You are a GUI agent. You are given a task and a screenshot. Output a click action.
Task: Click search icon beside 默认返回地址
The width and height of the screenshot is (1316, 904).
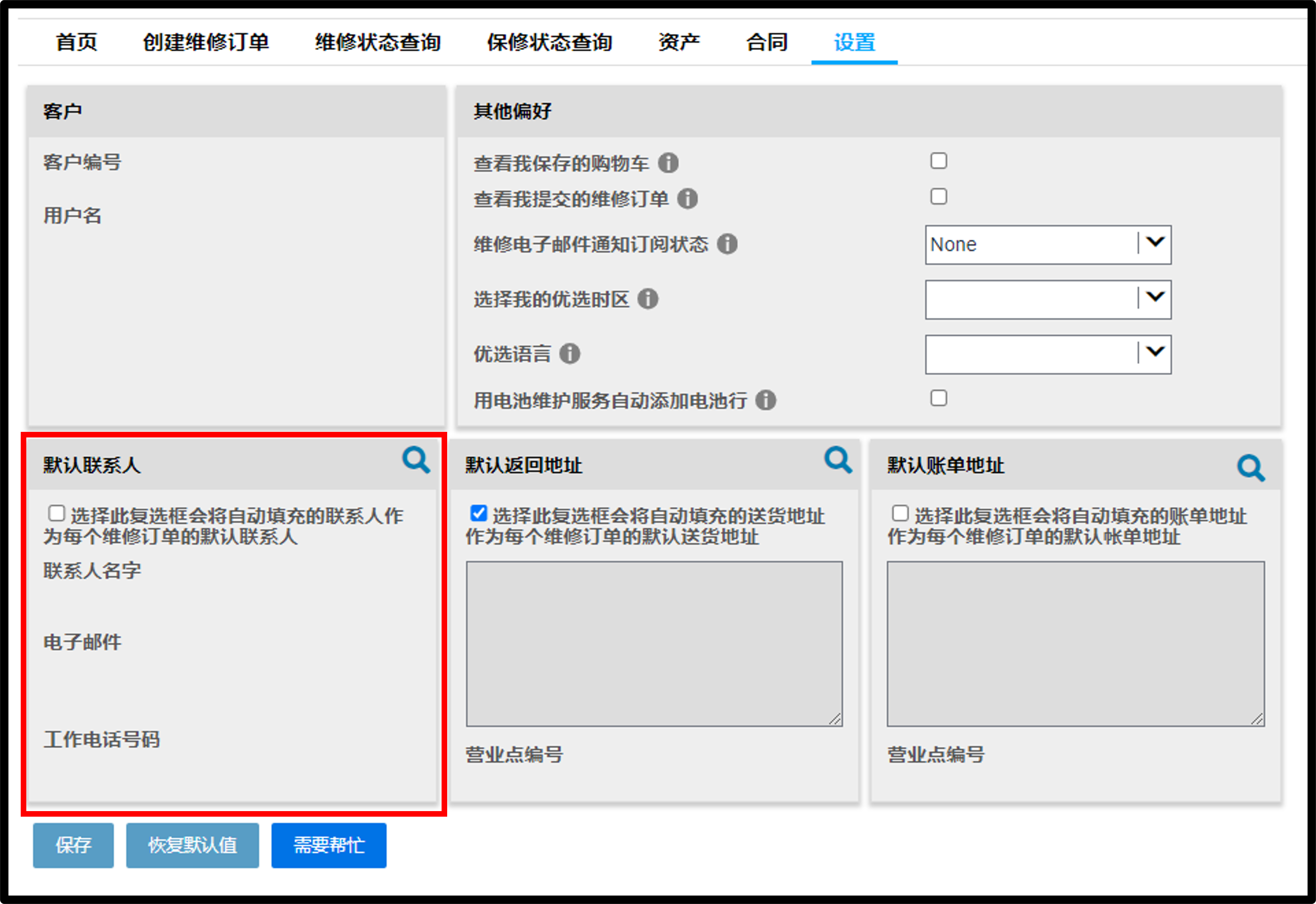click(839, 460)
